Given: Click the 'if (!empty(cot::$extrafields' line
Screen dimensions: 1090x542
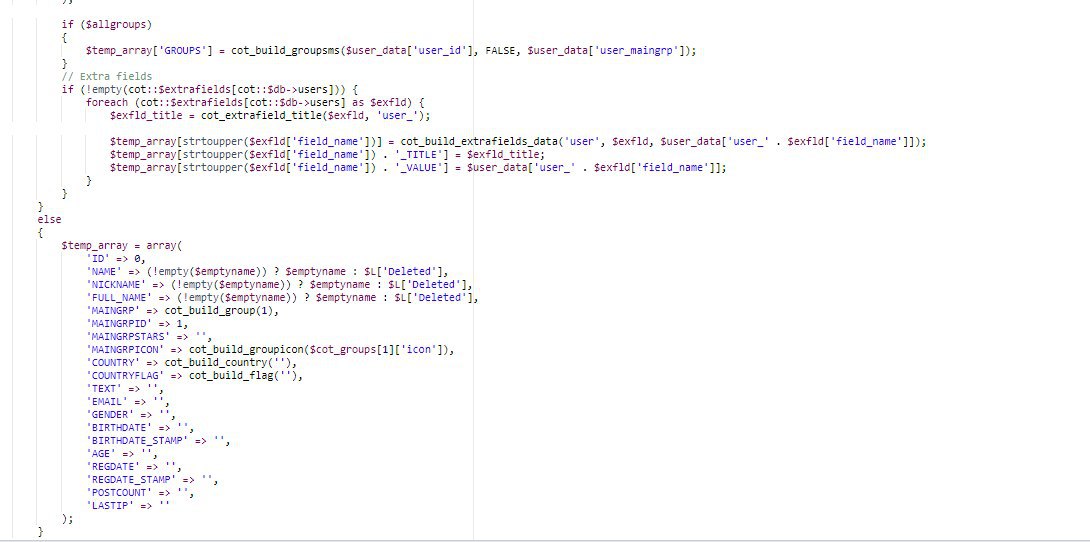Looking at the screenshot, I should coord(209,89).
